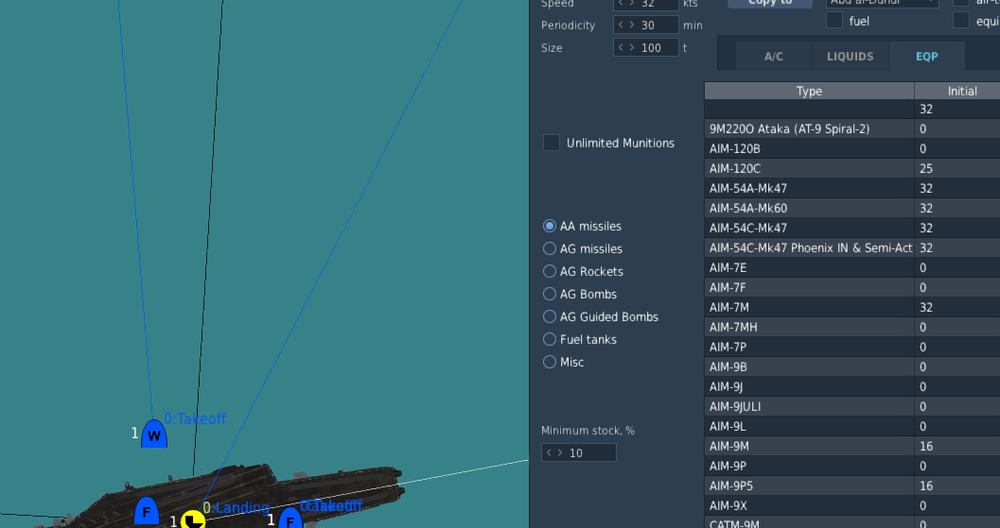The width and height of the screenshot is (1000, 528).
Task: Select AG missiles radio button
Action: point(549,249)
